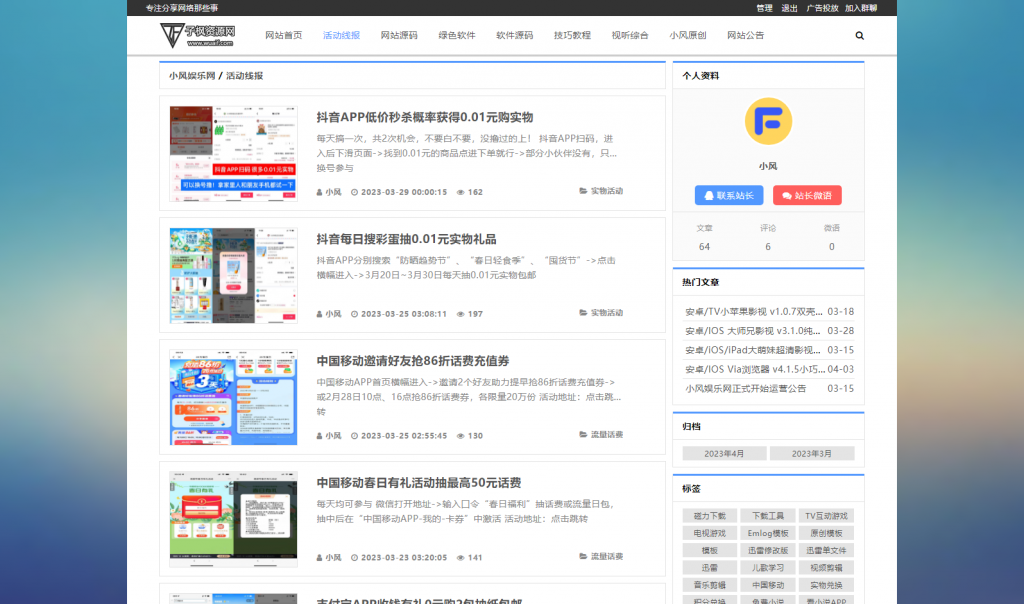The image size is (1024, 604).
Task: Click the eye icon showing 162 views
Action: 460,192
